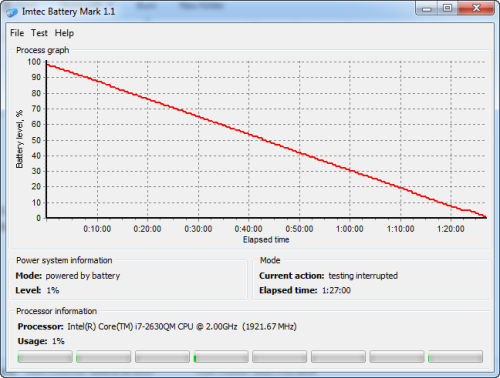The height and width of the screenshot is (378, 500).
Task: Click the 1:10:00 tick label
Action: (400, 229)
